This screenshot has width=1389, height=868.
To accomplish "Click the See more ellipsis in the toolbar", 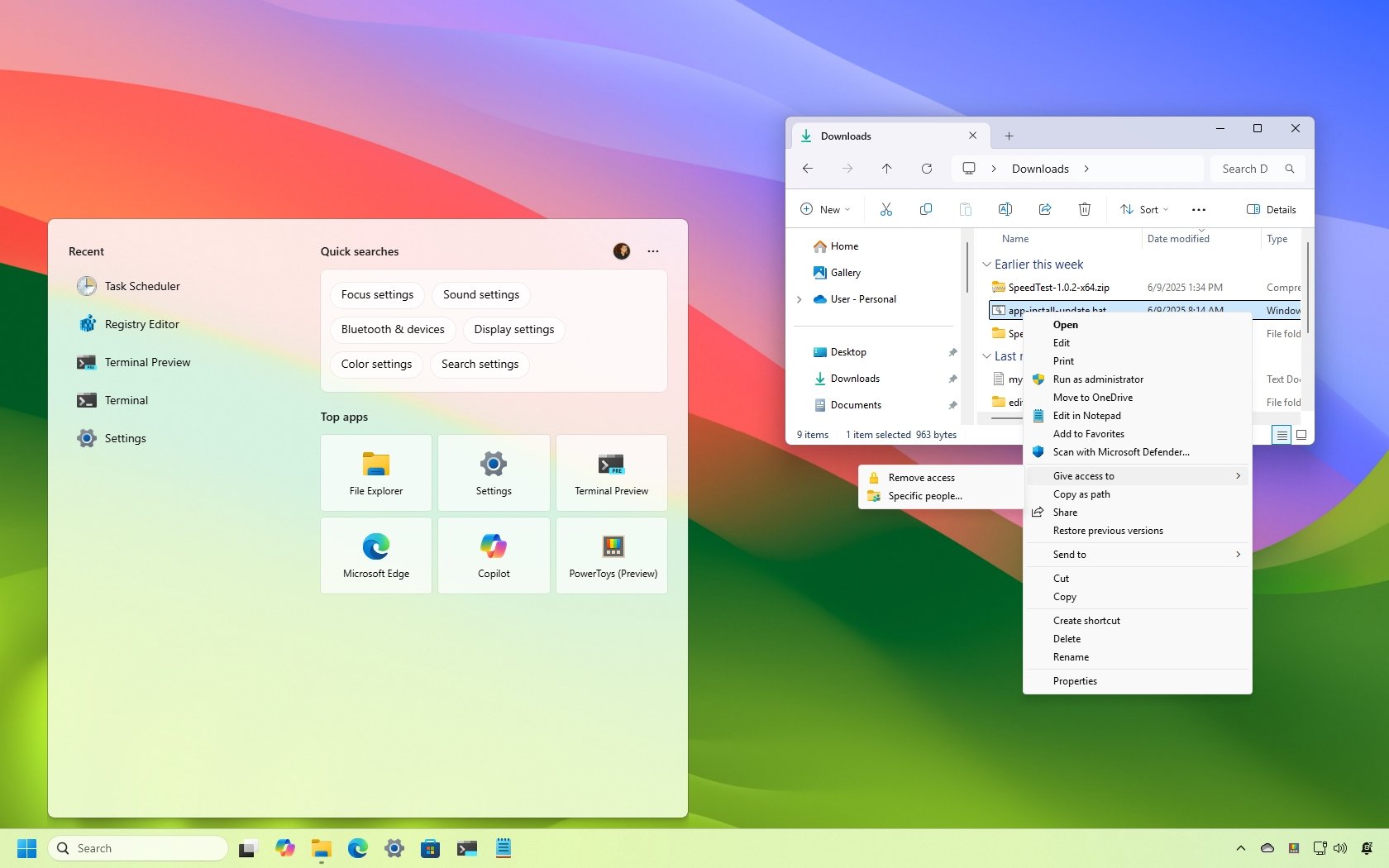I will pyautogui.click(x=1199, y=209).
